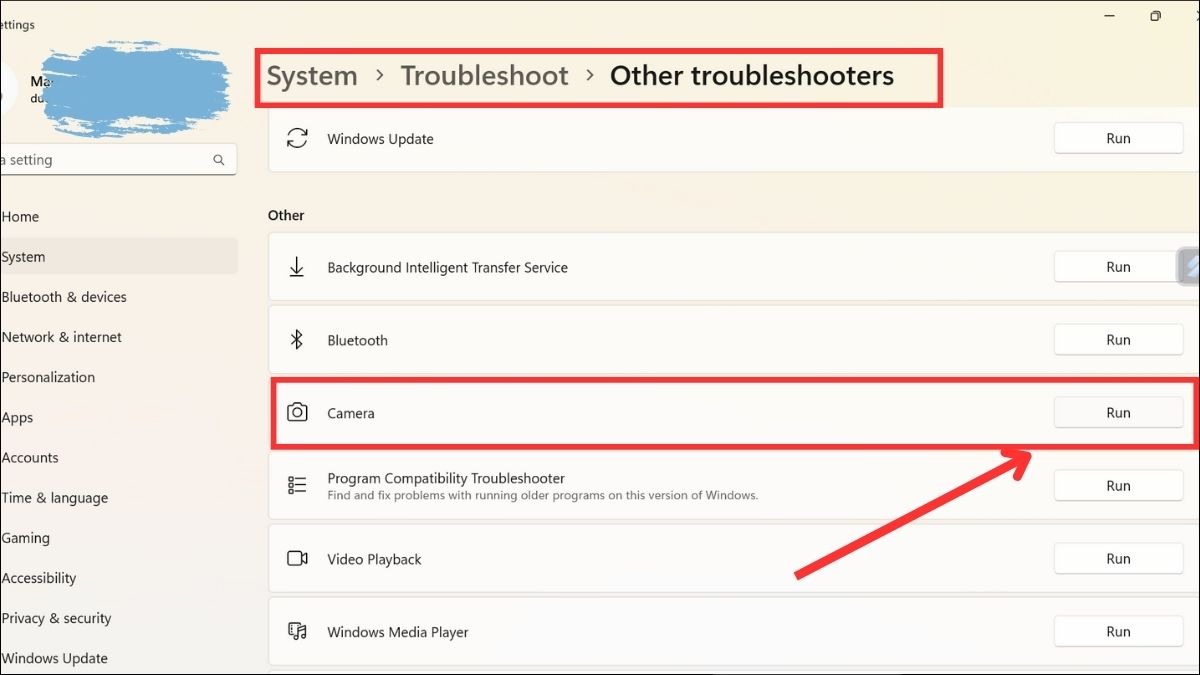Click the search magnifier icon in settings search
This screenshot has height=675, width=1200.
(x=219, y=160)
